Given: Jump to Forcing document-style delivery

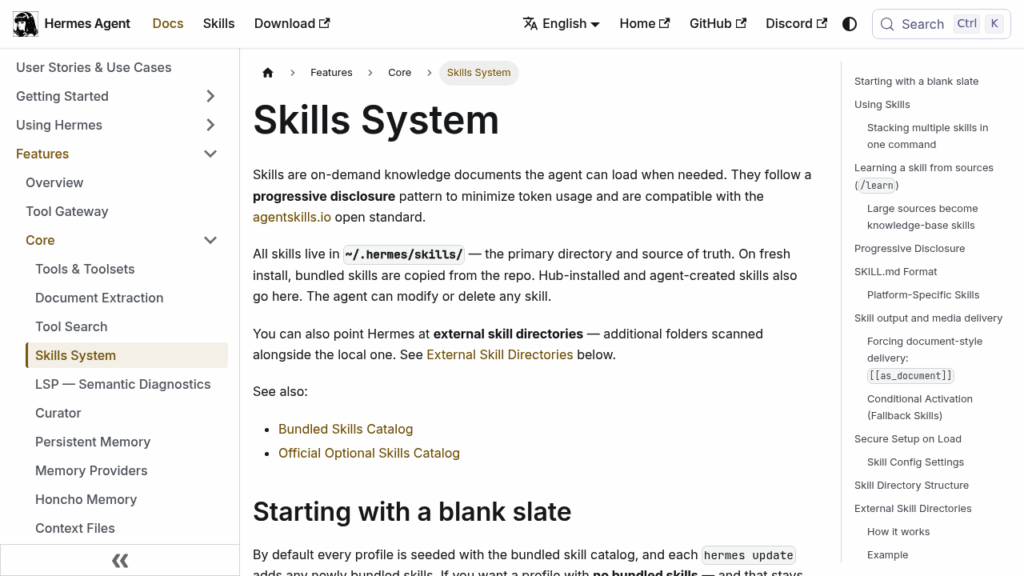Looking at the screenshot, I should pos(925,358).
